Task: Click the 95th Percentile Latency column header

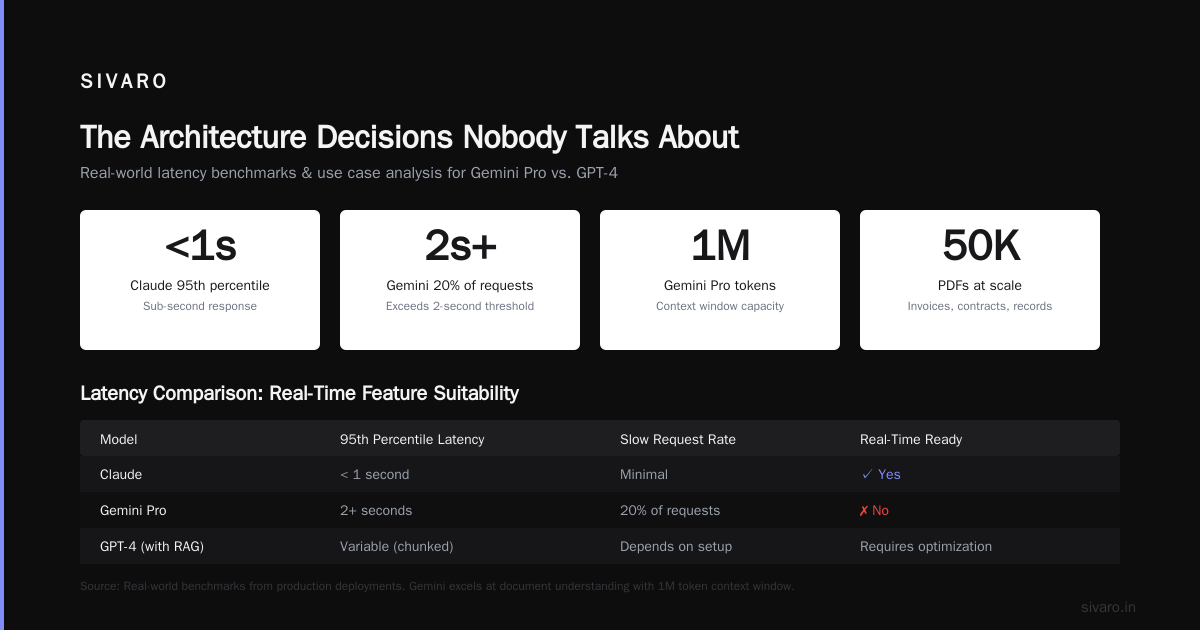Action: 412,439
